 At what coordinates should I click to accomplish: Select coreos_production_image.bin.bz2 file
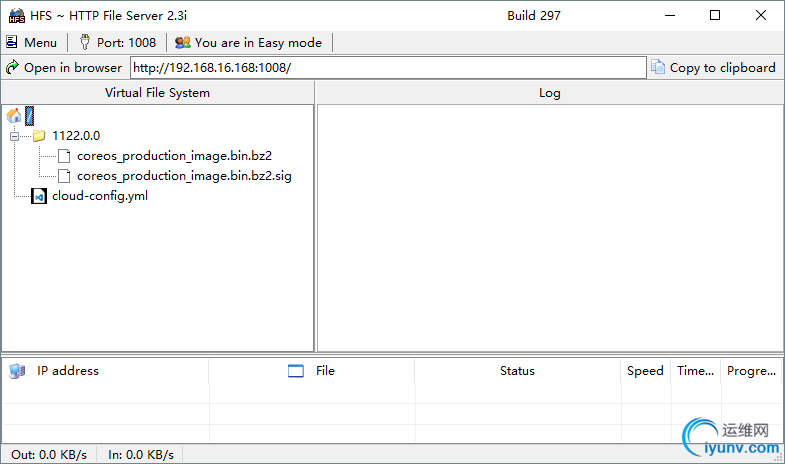[174, 156]
